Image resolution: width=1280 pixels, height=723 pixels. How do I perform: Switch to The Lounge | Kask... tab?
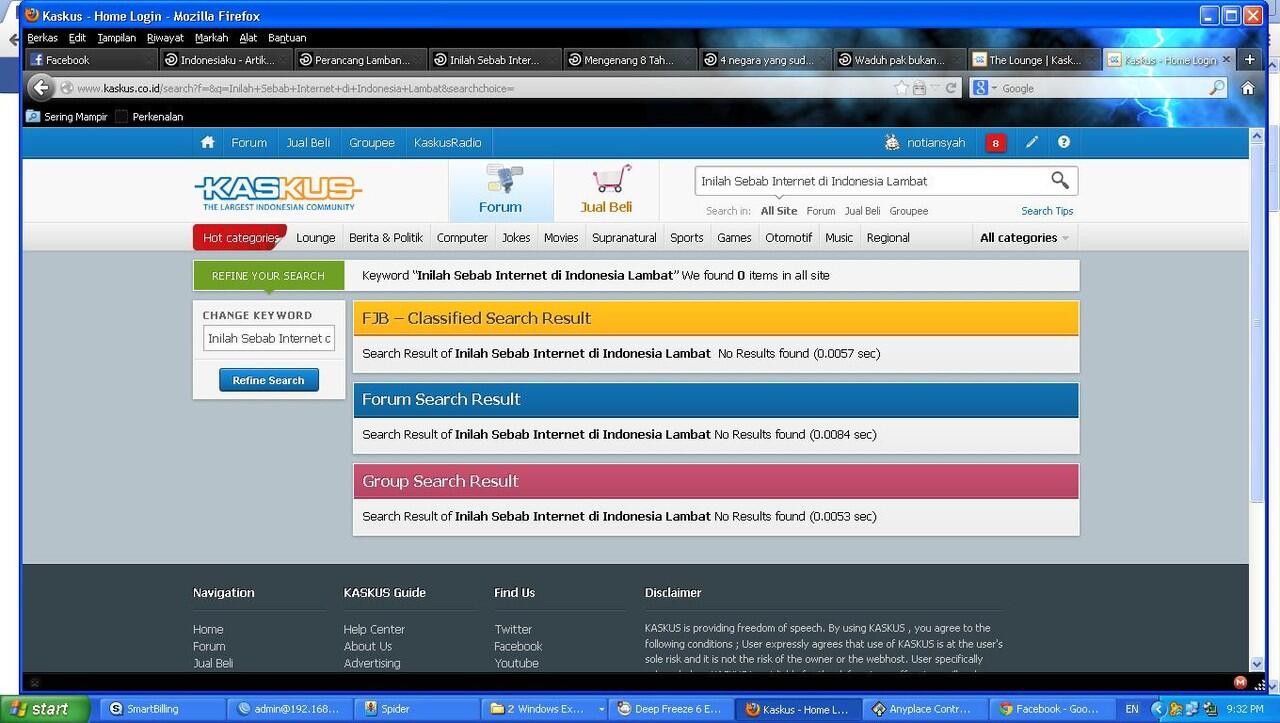[x=1034, y=60]
